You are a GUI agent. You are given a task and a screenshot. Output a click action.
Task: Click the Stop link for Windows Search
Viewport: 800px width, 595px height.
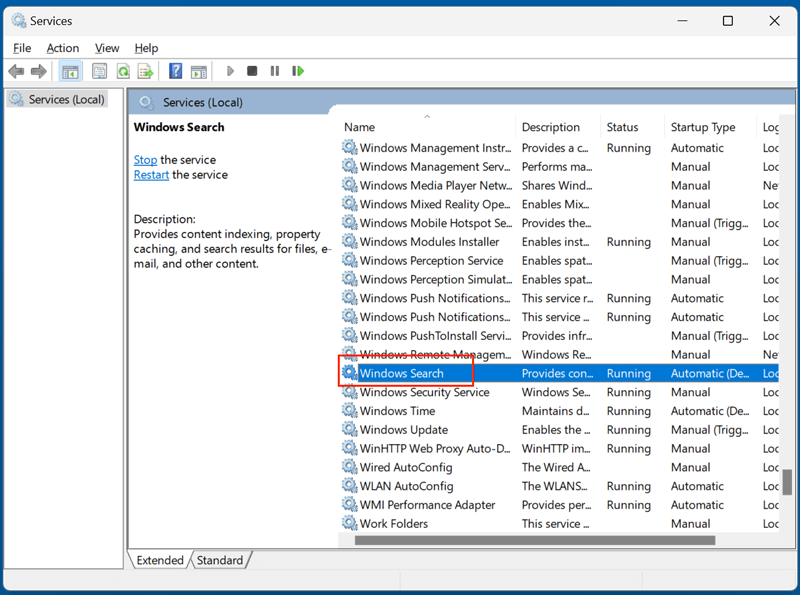145,160
